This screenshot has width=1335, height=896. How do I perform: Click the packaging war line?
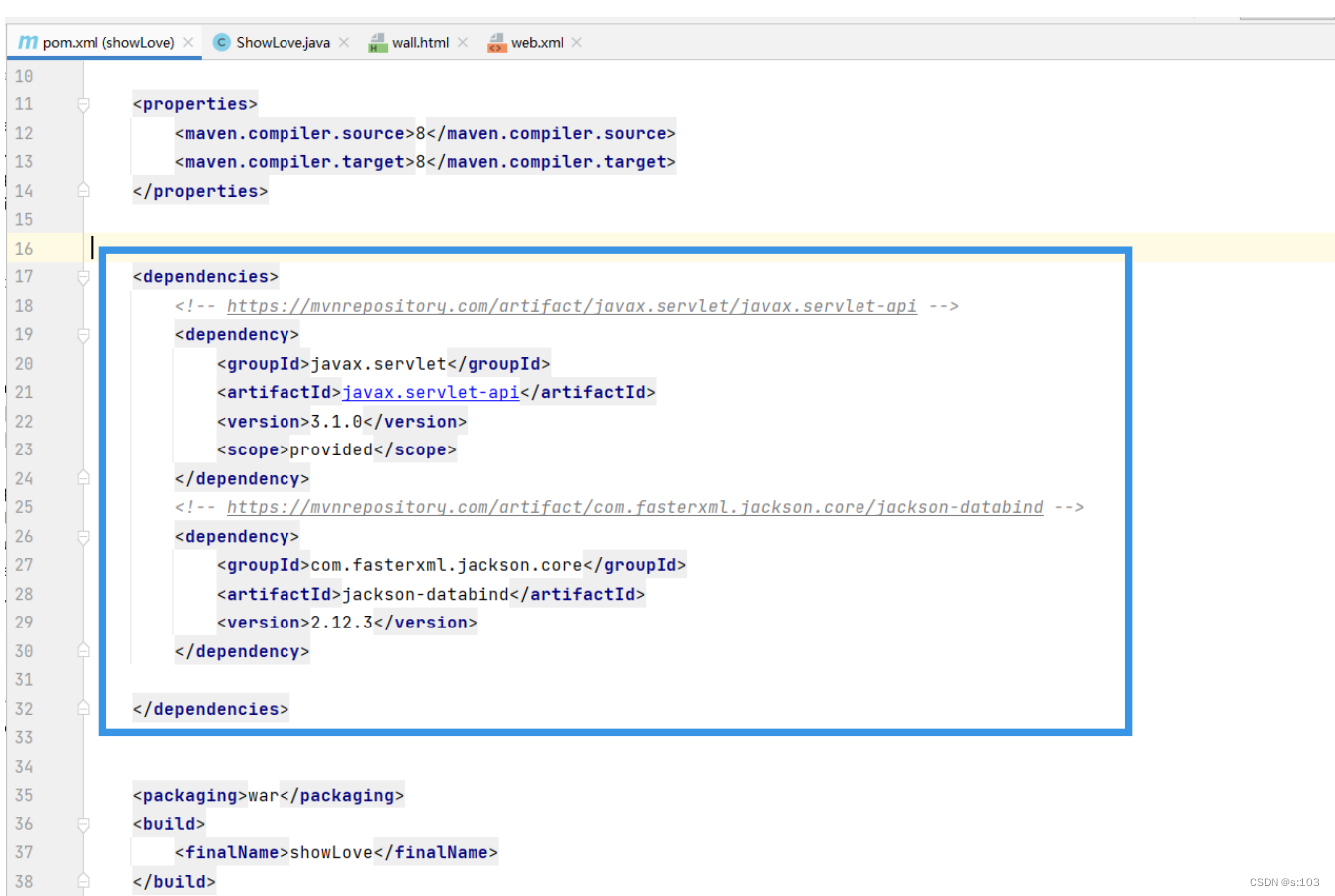pos(269,795)
